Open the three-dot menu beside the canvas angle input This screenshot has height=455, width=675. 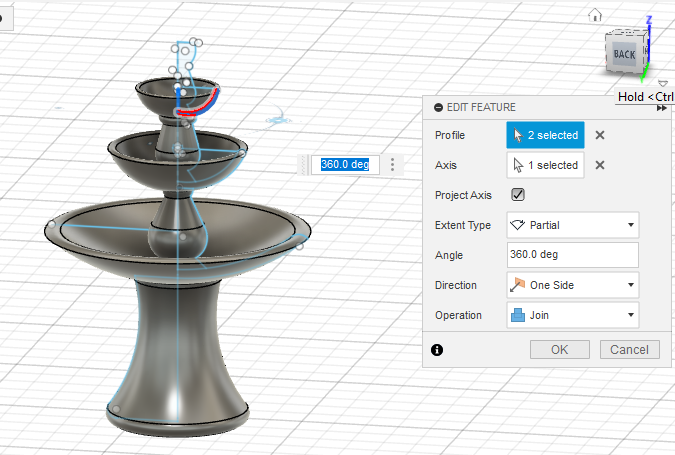click(x=392, y=164)
